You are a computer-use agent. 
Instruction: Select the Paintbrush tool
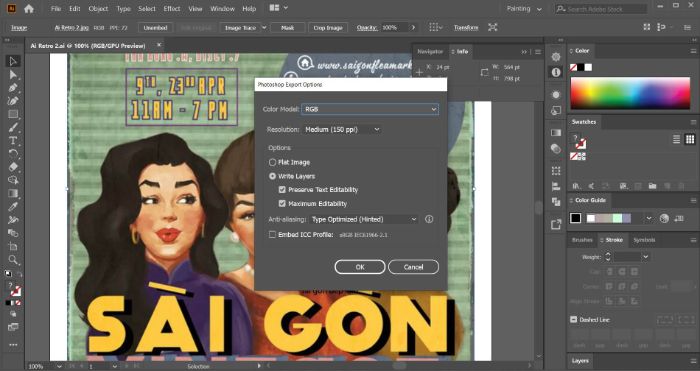click(13, 127)
